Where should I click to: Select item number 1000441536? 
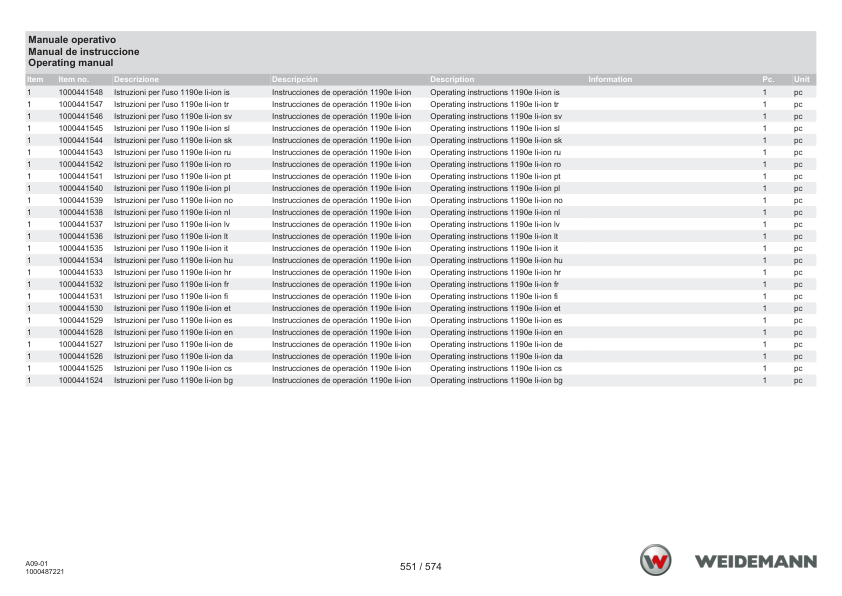point(81,236)
